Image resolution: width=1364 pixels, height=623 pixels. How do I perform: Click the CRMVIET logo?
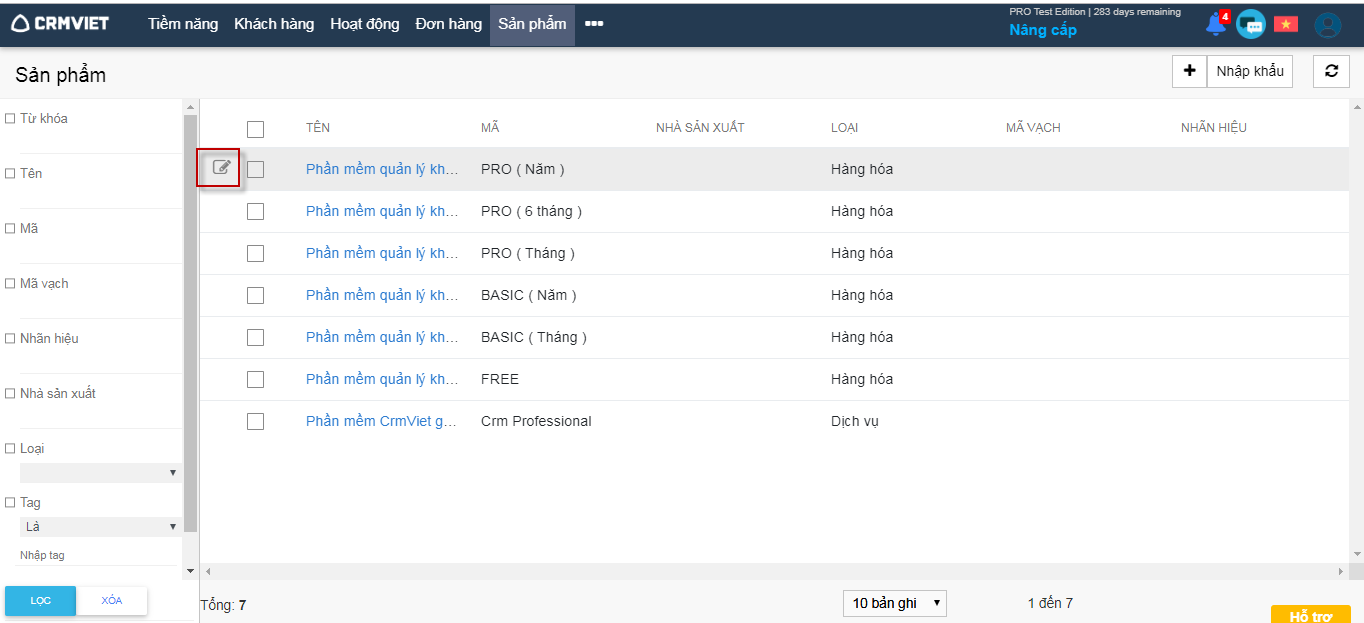tap(60, 24)
